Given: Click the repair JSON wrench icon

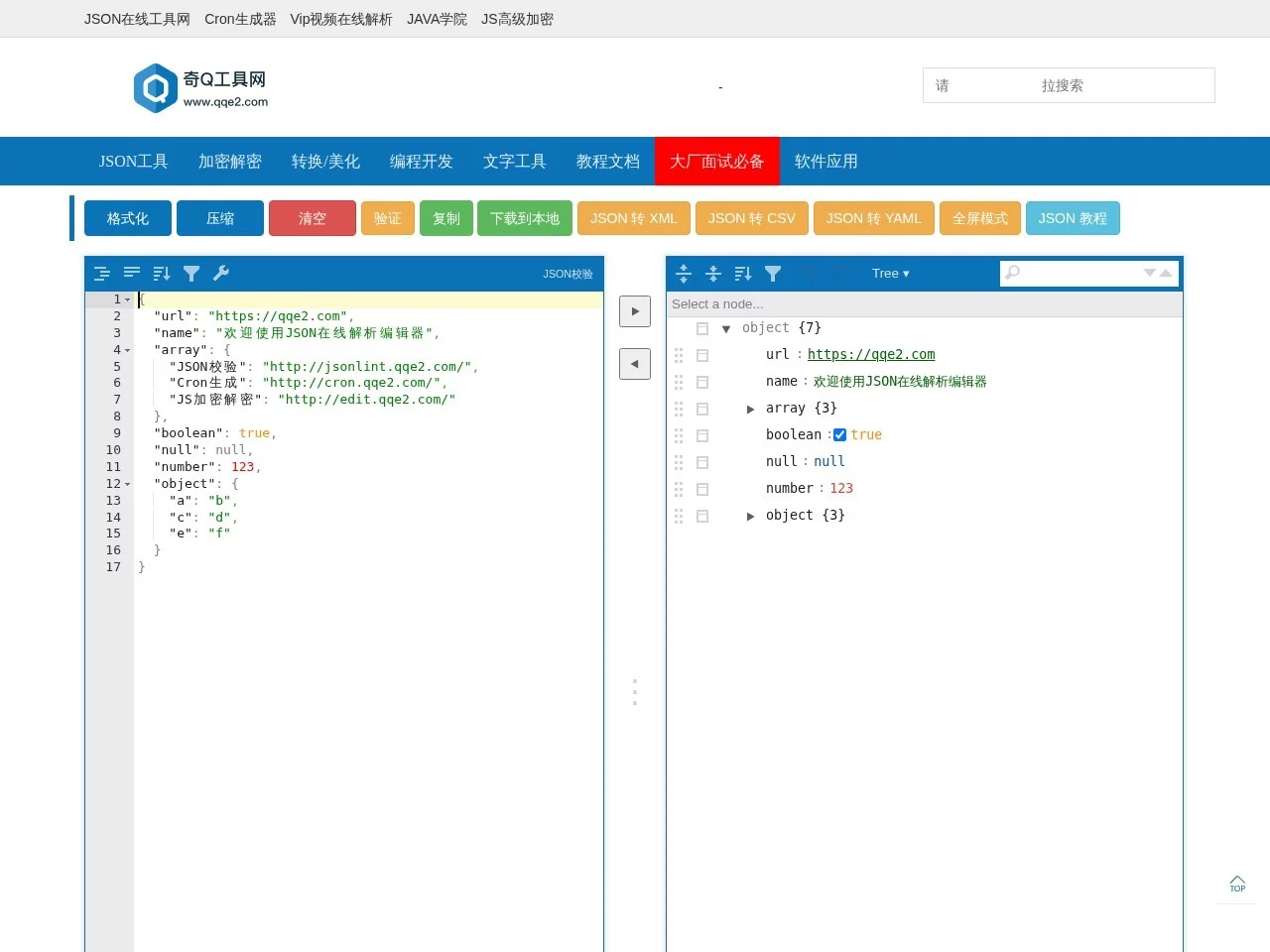Looking at the screenshot, I should point(221,274).
